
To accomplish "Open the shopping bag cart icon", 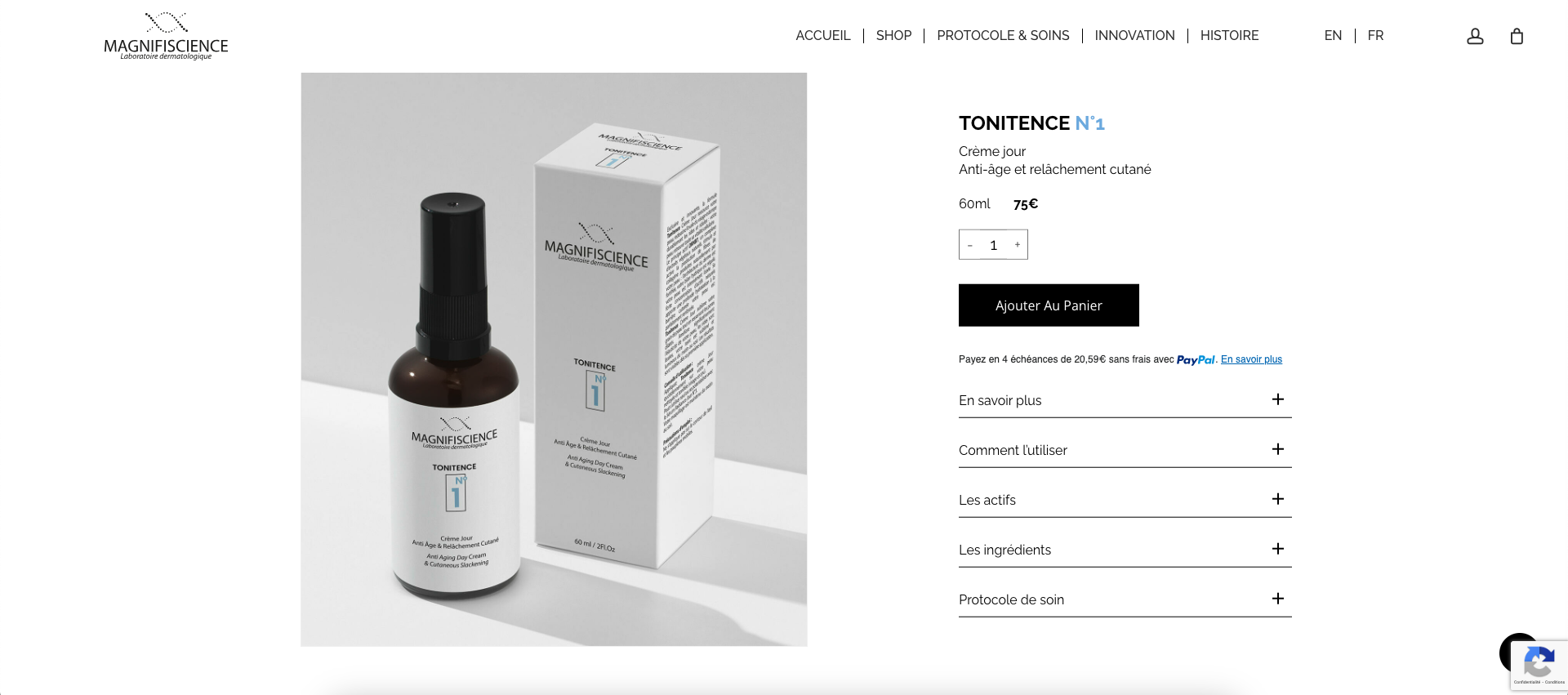I will pyautogui.click(x=1517, y=36).
